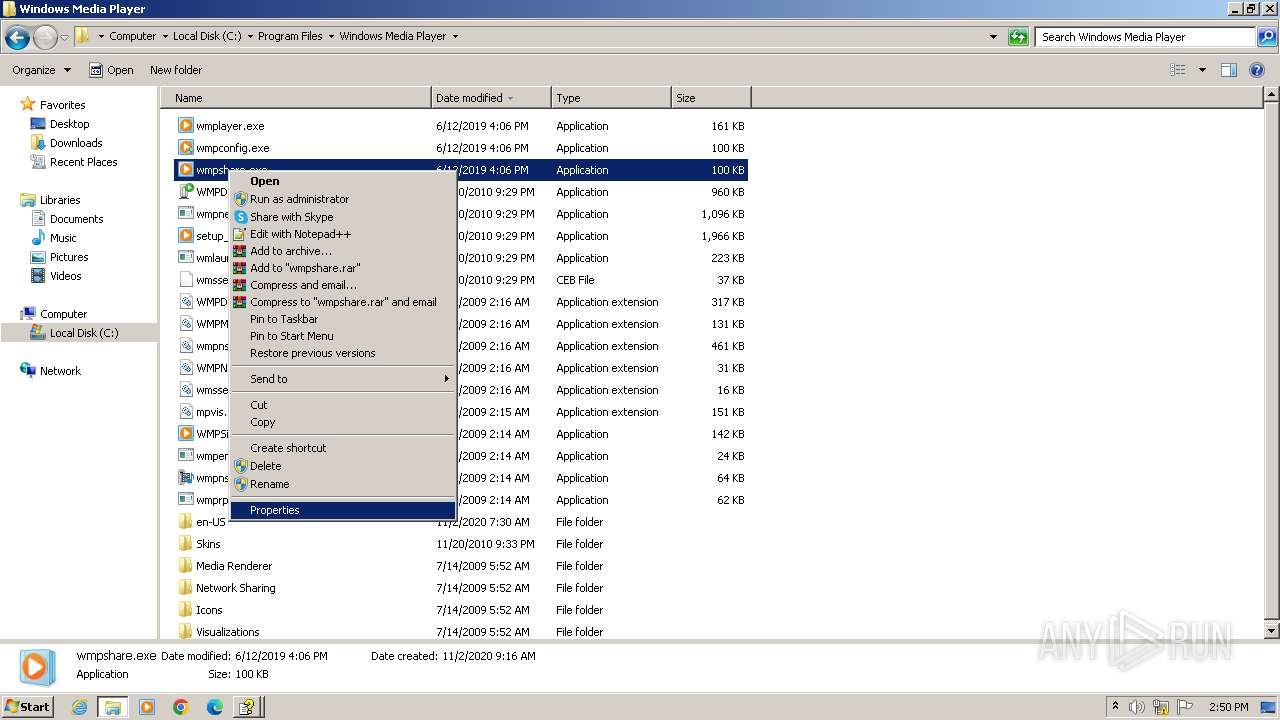
Task: Click the Back navigation arrow
Action: (x=17, y=37)
